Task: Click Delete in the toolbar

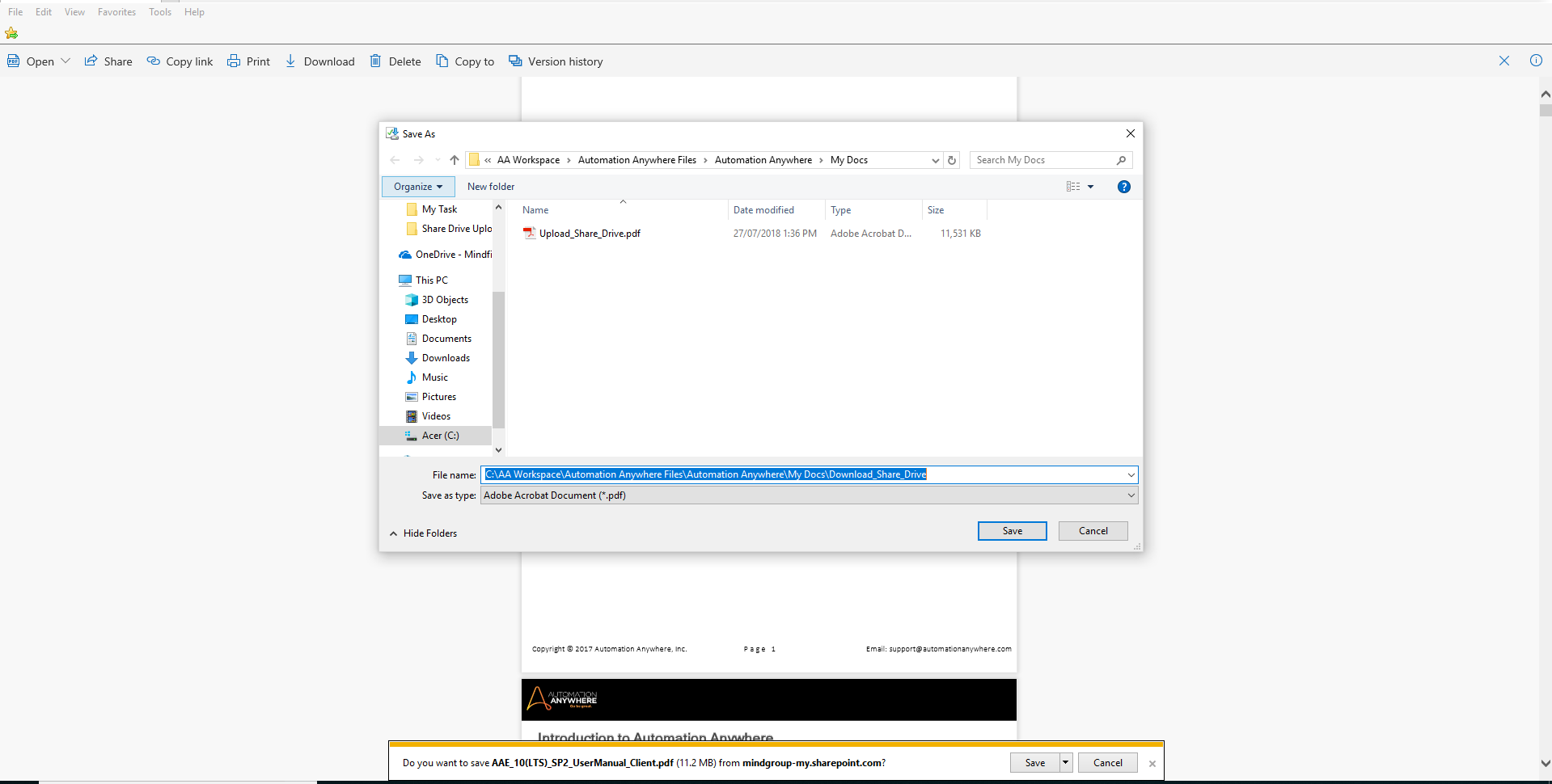Action: [x=395, y=61]
